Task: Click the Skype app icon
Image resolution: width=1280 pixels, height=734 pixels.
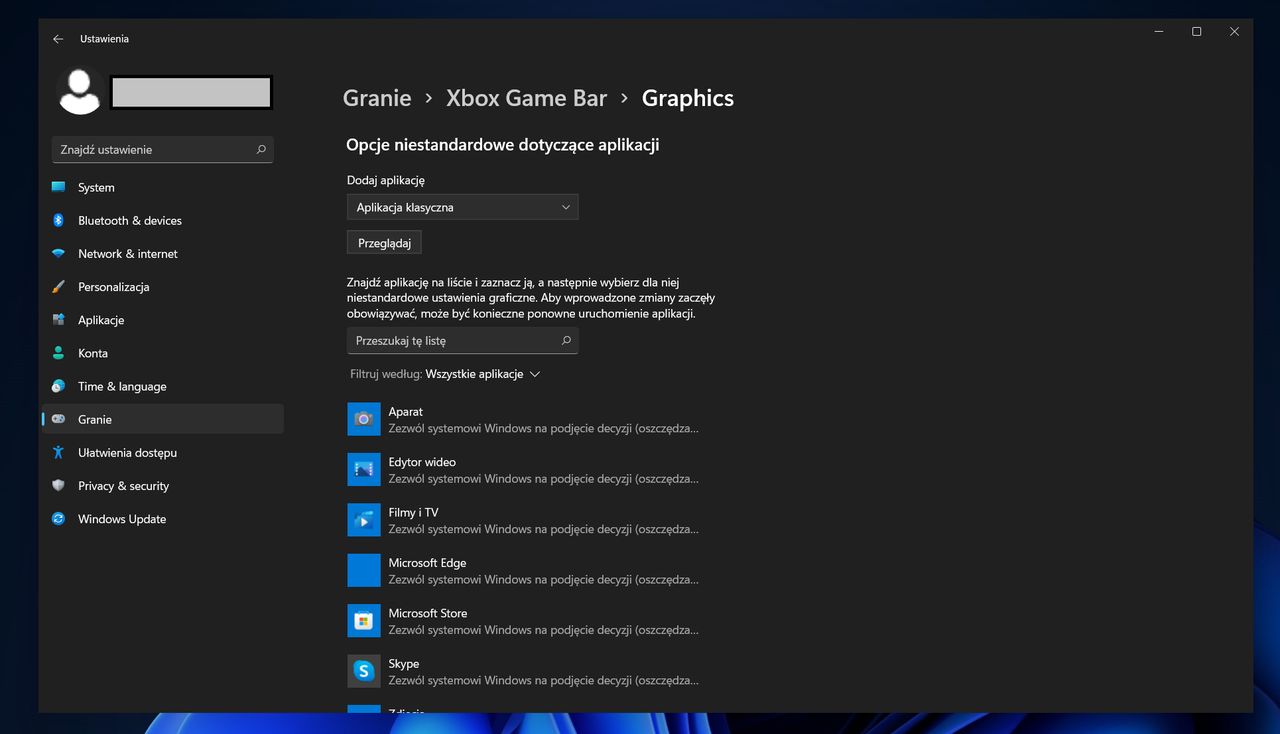Action: pos(363,670)
